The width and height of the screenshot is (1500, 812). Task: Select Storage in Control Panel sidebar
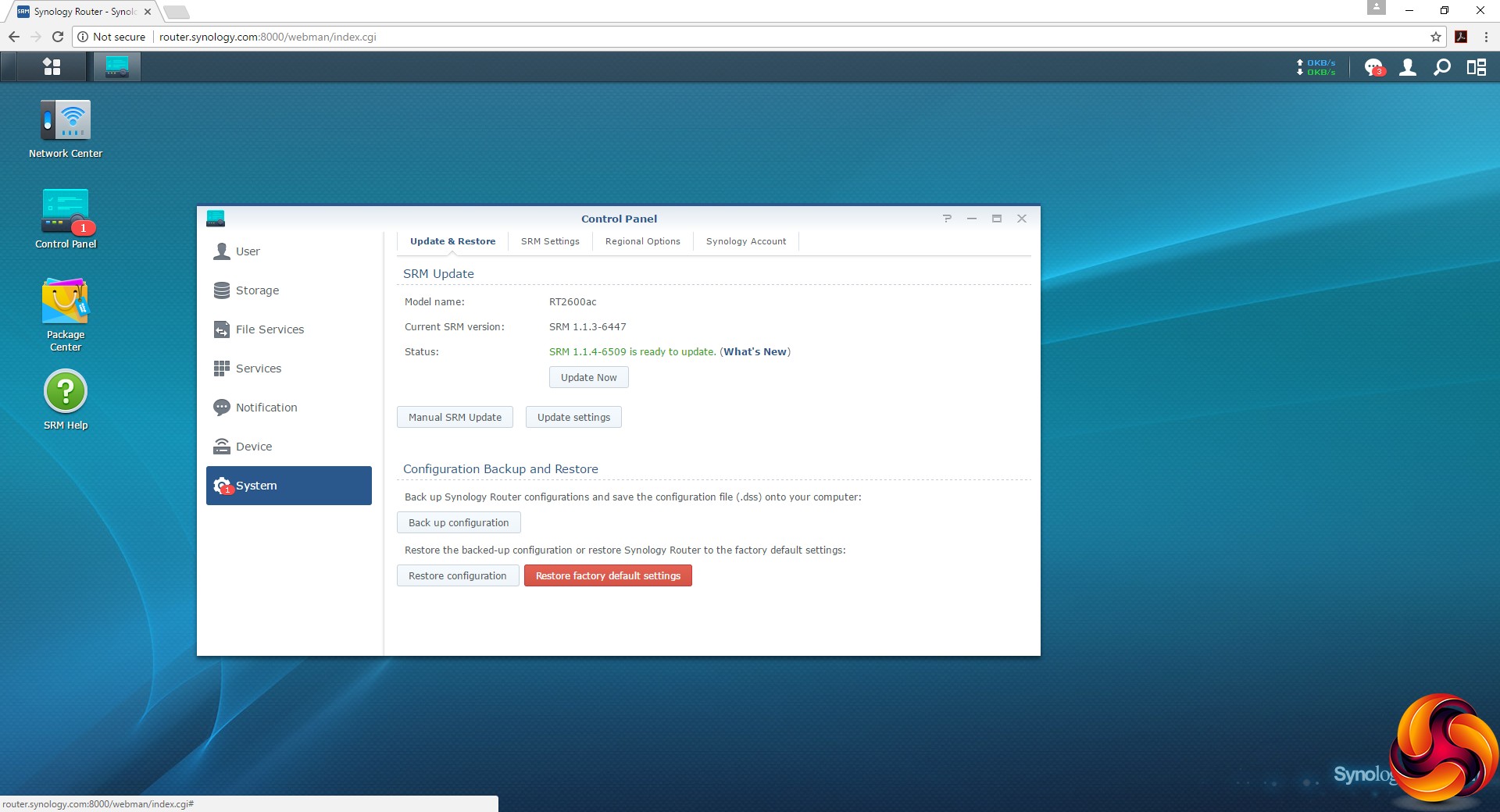coord(289,290)
